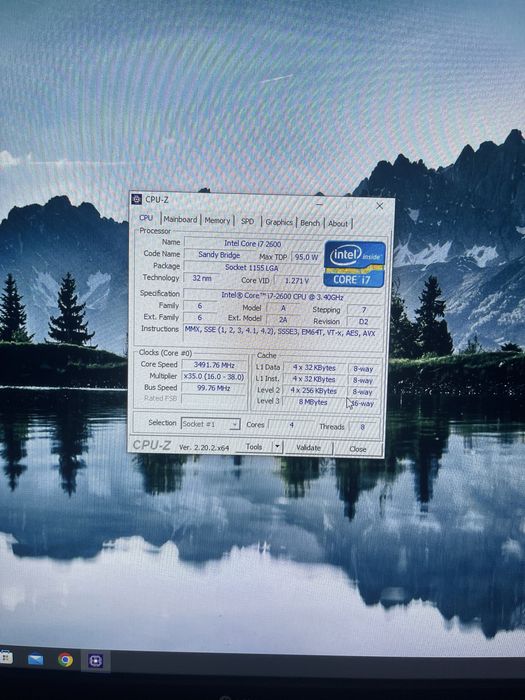Click the Level 2 value 4 x 256 KBytes
This screenshot has height=700, width=525.
[314, 391]
